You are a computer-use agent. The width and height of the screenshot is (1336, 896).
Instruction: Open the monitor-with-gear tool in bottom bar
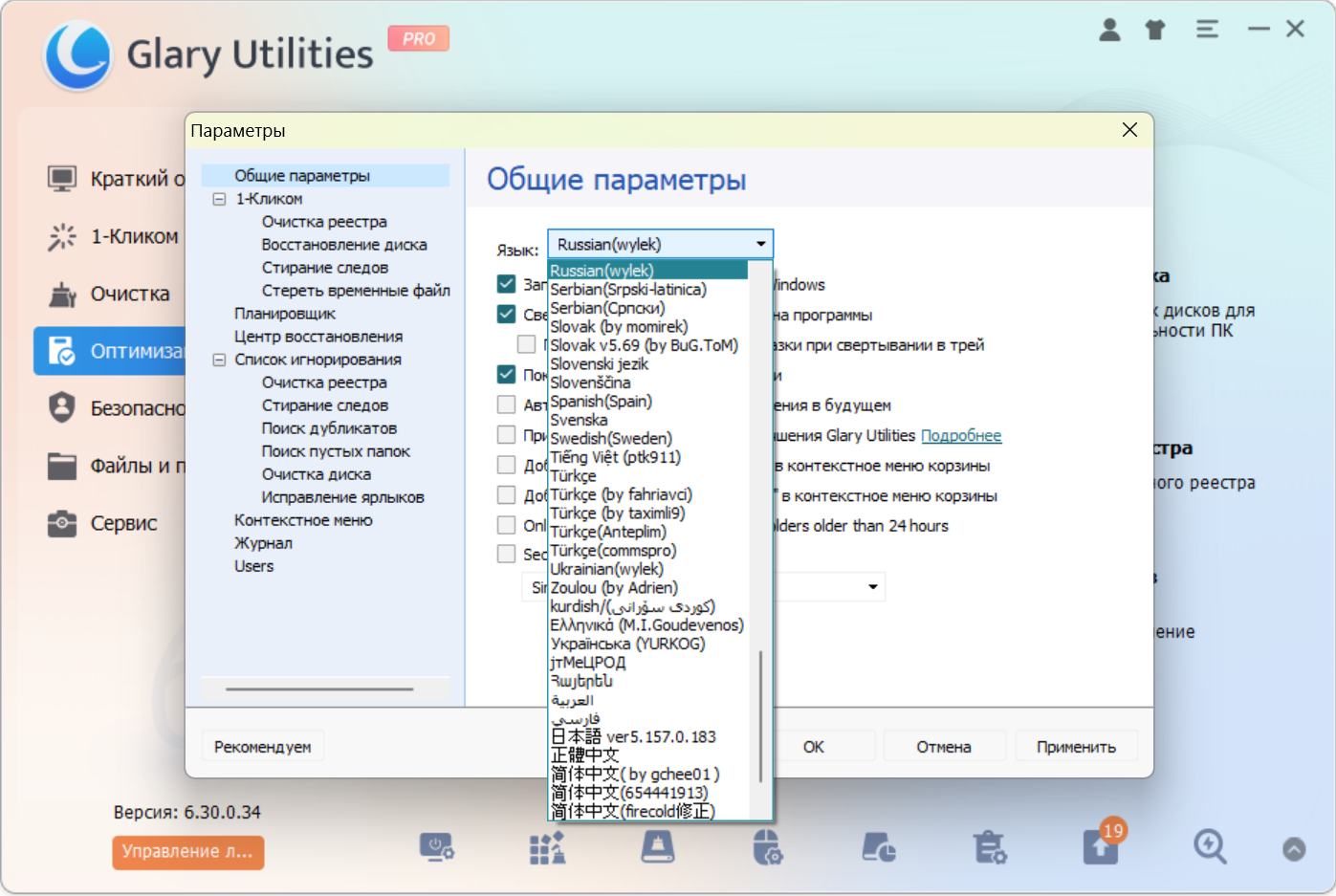pos(437,847)
